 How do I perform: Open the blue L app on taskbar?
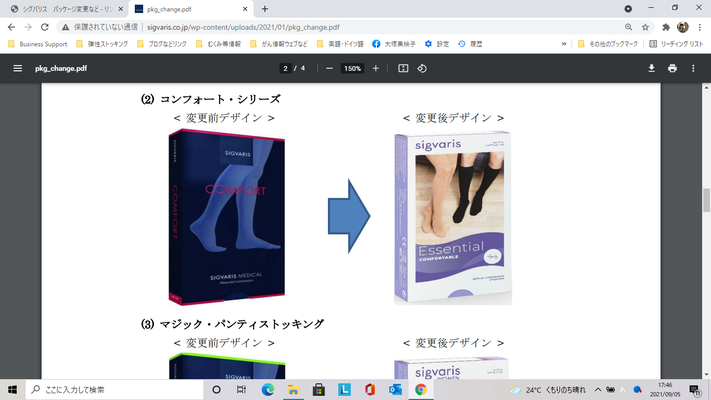(x=344, y=390)
